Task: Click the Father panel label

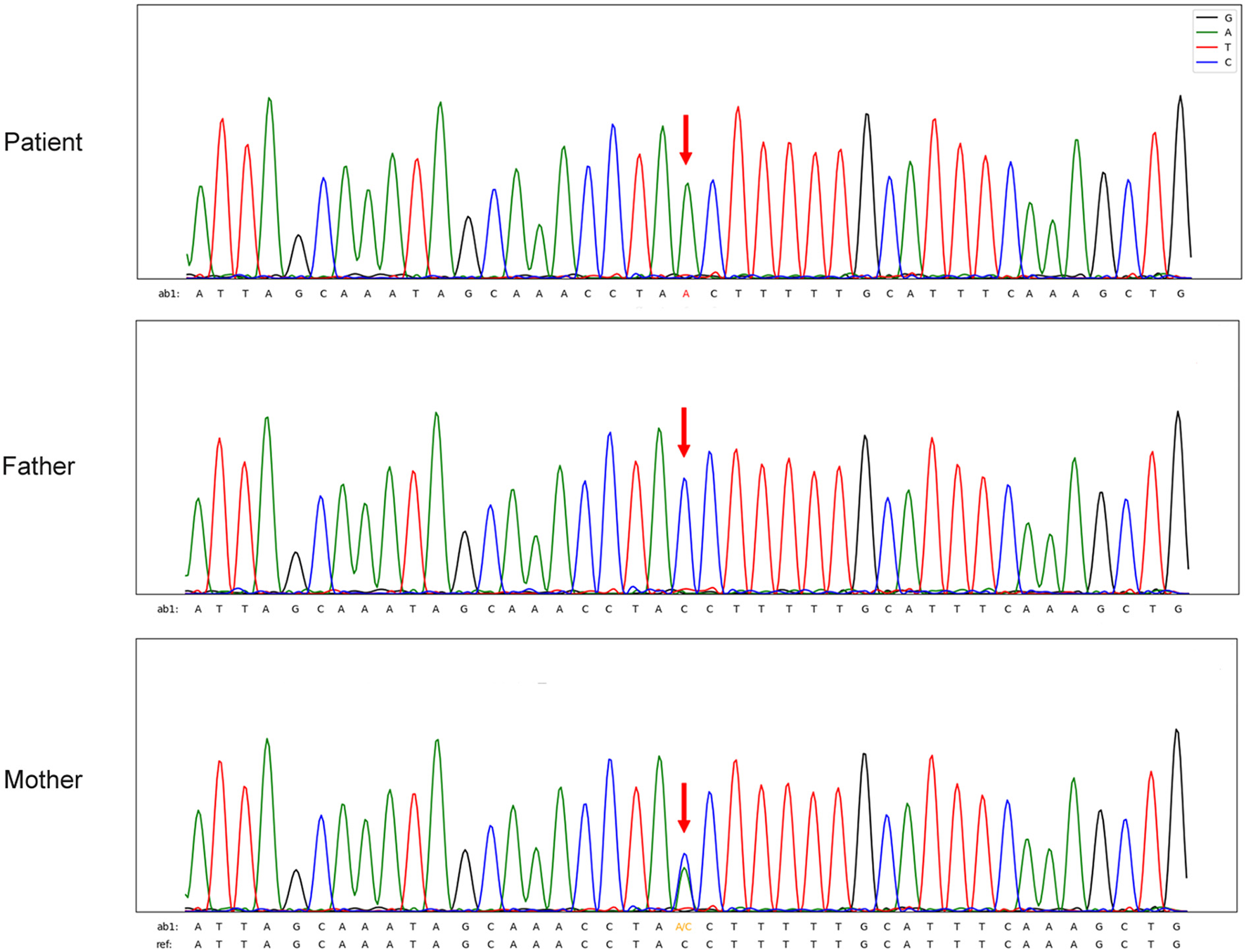Action: click(x=39, y=466)
